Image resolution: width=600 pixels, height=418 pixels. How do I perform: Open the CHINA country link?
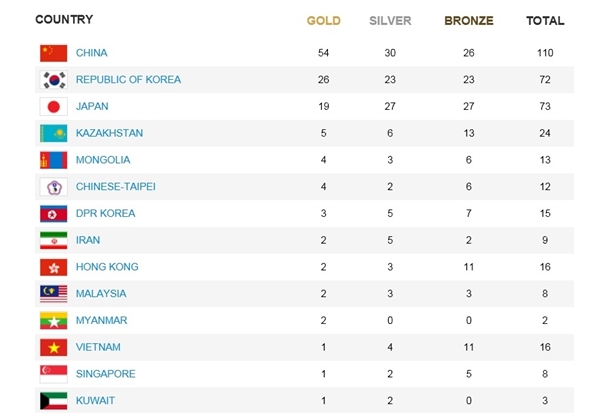(92, 53)
